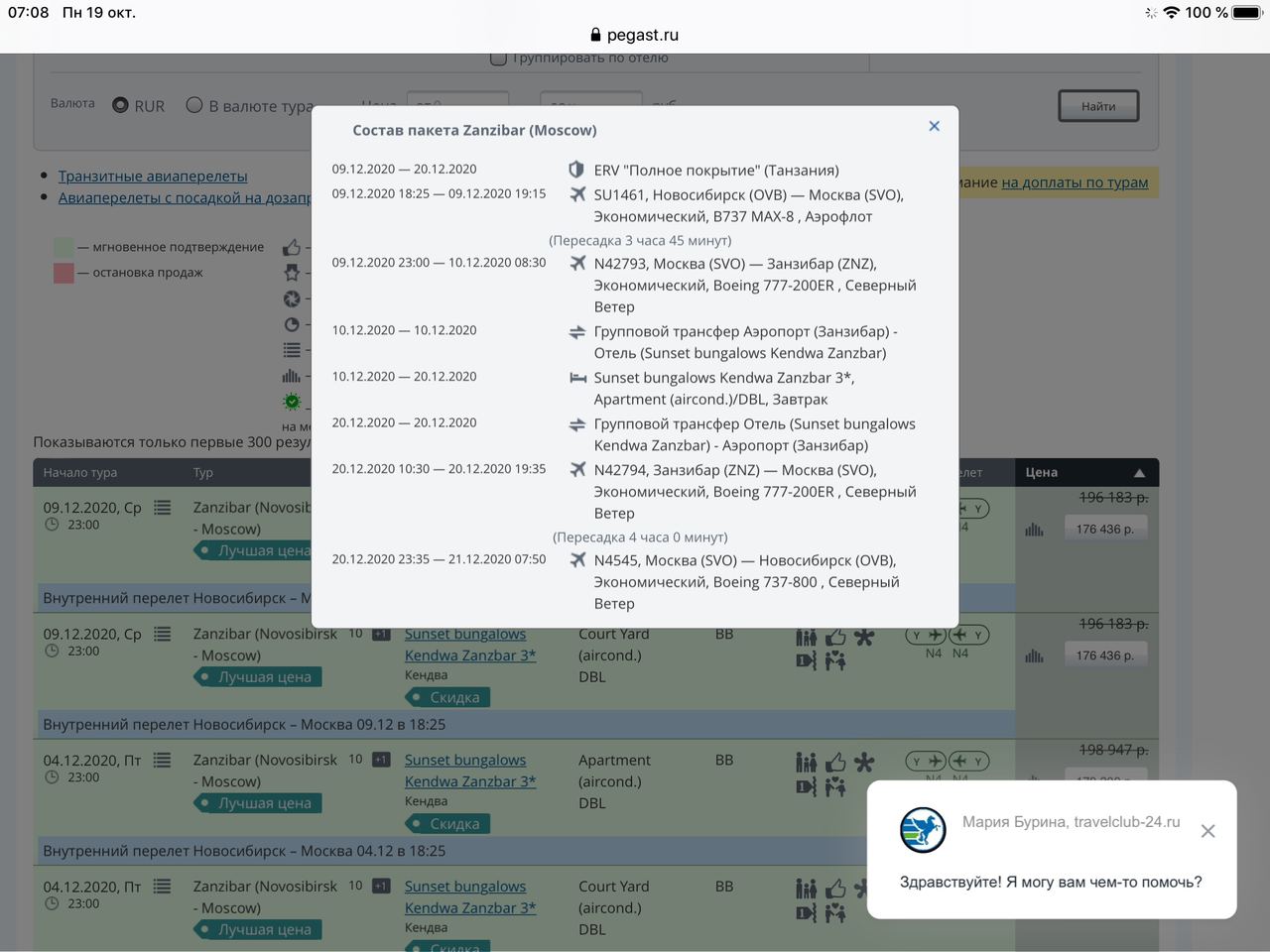Image resolution: width=1270 pixels, height=952 pixels.
Task: Click the first 176 436 р. price button
Action: (1105, 530)
